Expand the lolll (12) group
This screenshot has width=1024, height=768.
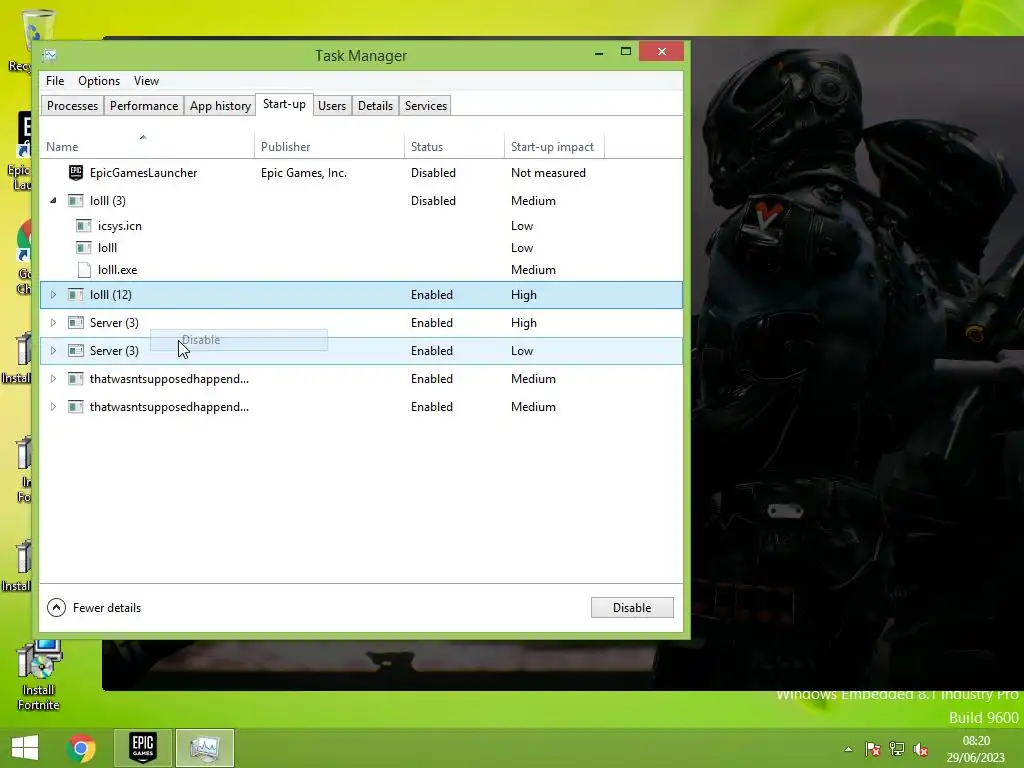click(x=54, y=295)
